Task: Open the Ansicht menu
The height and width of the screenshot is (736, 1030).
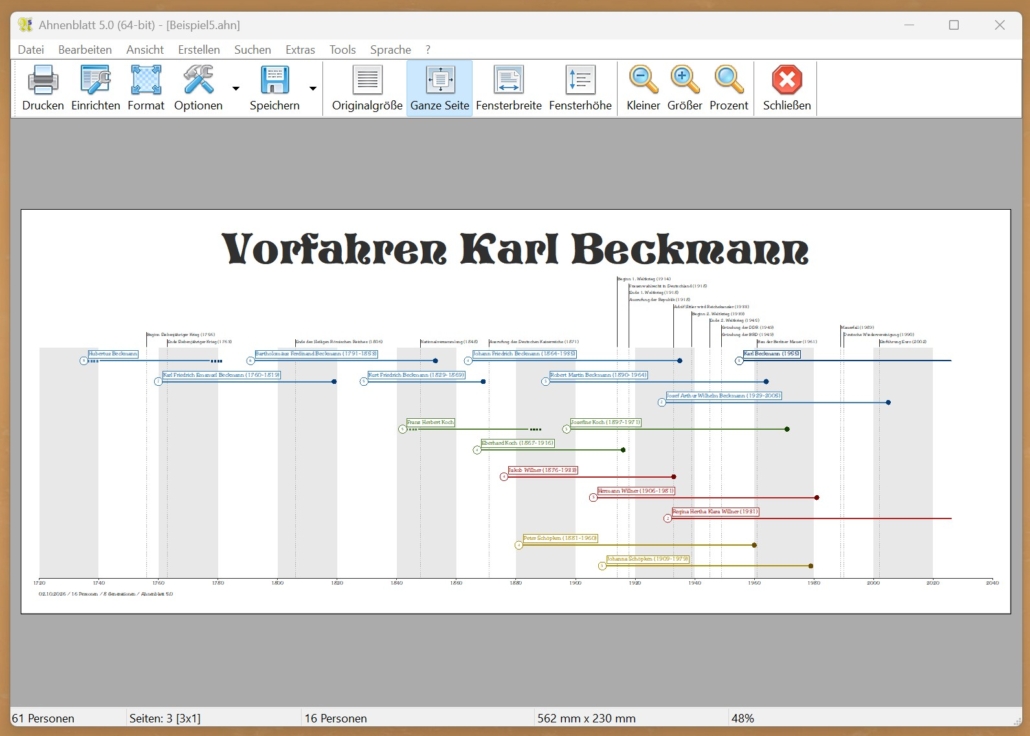Action: tap(145, 49)
